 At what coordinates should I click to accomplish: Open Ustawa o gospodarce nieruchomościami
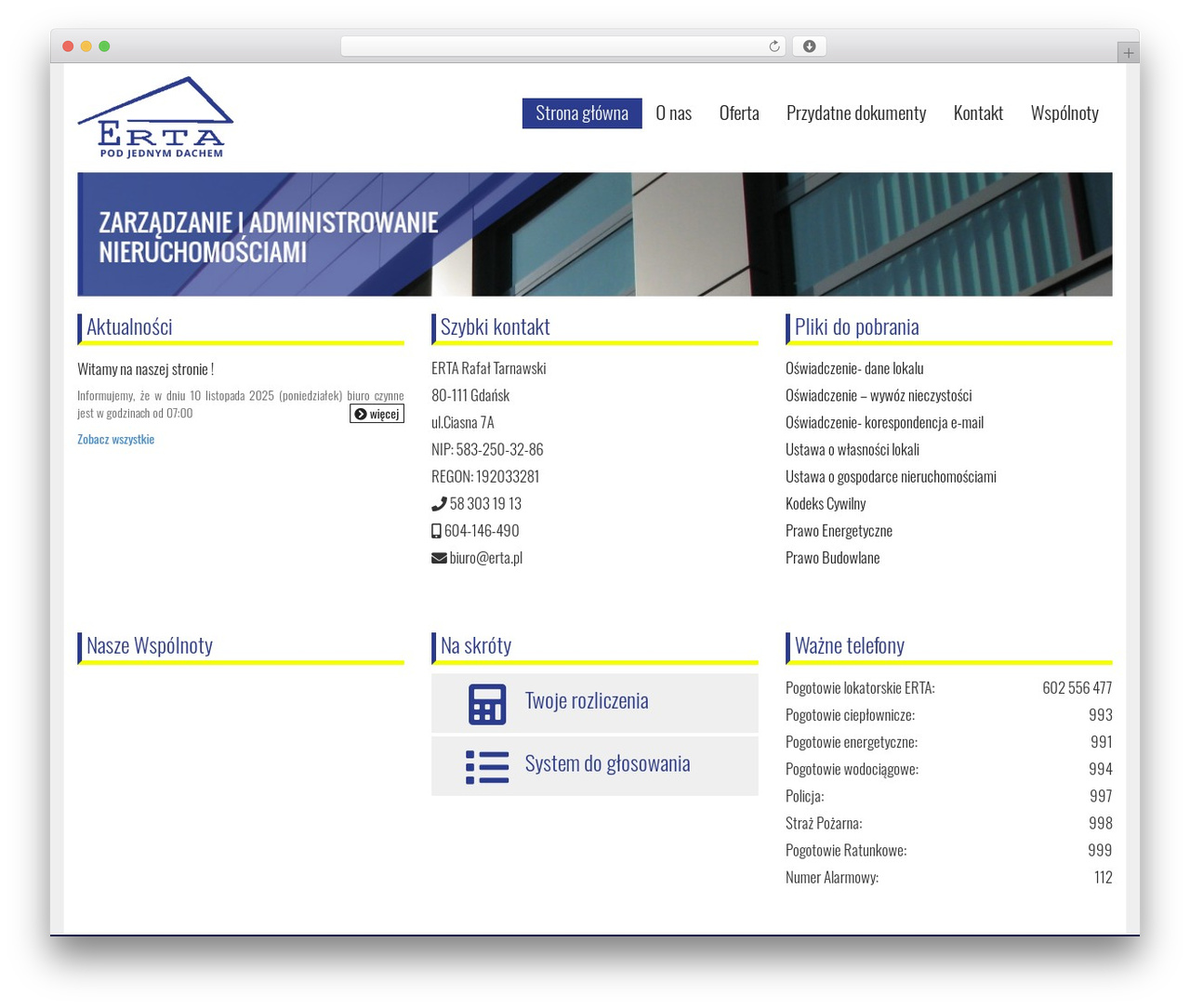(x=891, y=477)
